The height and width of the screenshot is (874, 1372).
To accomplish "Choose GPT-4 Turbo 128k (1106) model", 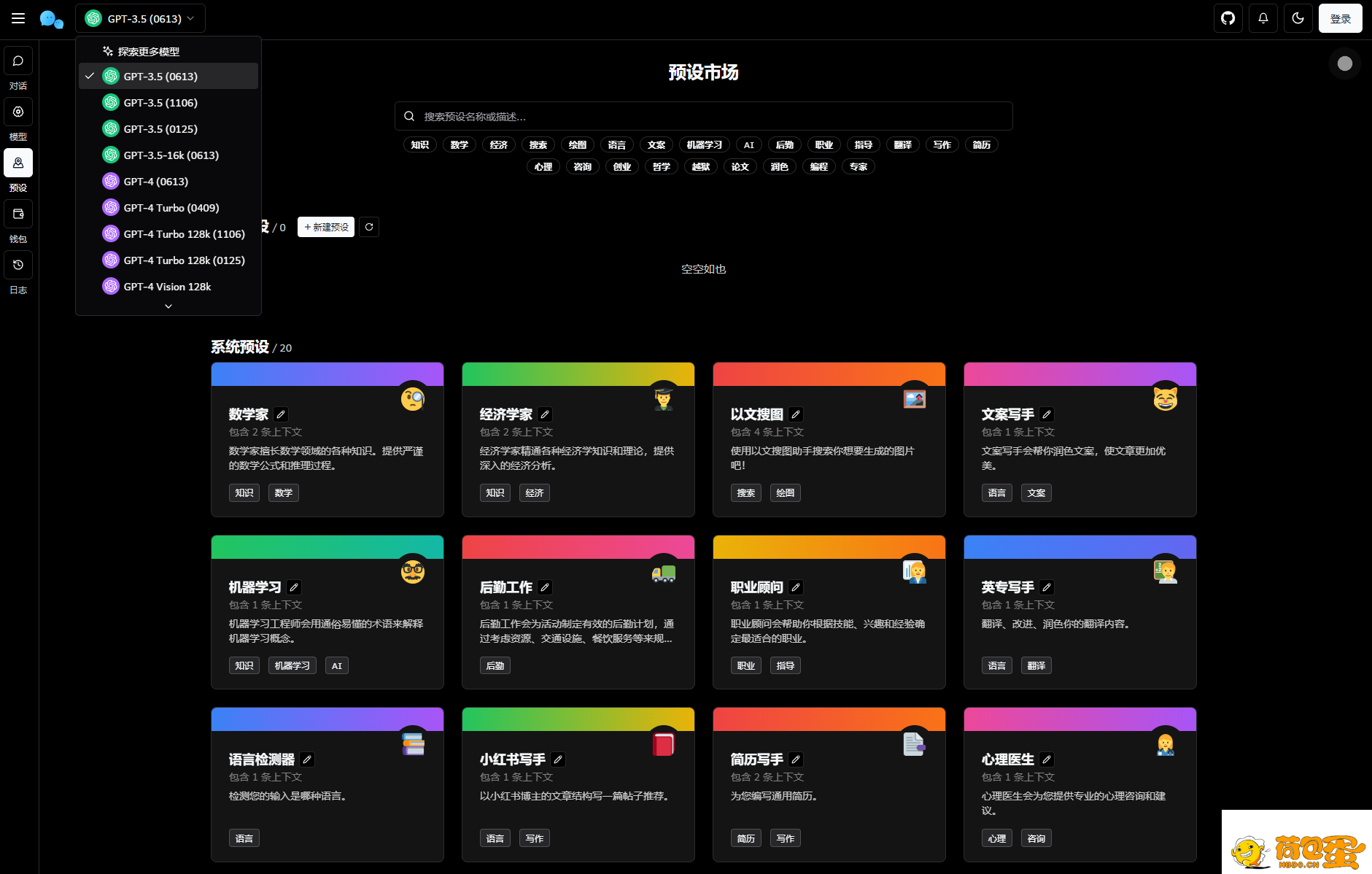I will click(x=168, y=233).
